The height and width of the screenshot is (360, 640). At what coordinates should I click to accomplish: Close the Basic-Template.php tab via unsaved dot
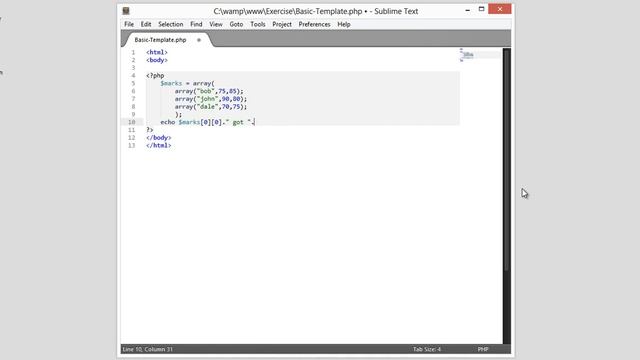199,40
